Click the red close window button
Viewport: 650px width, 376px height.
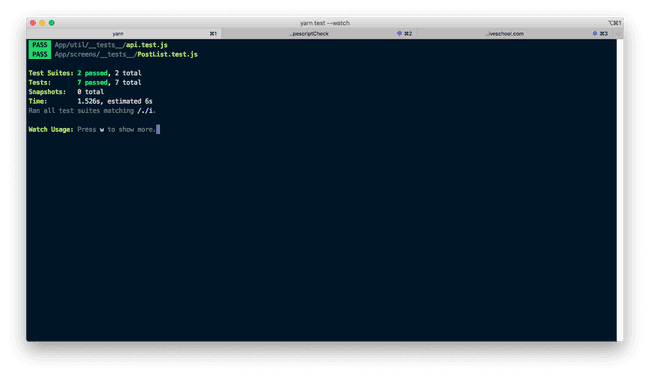pos(33,23)
